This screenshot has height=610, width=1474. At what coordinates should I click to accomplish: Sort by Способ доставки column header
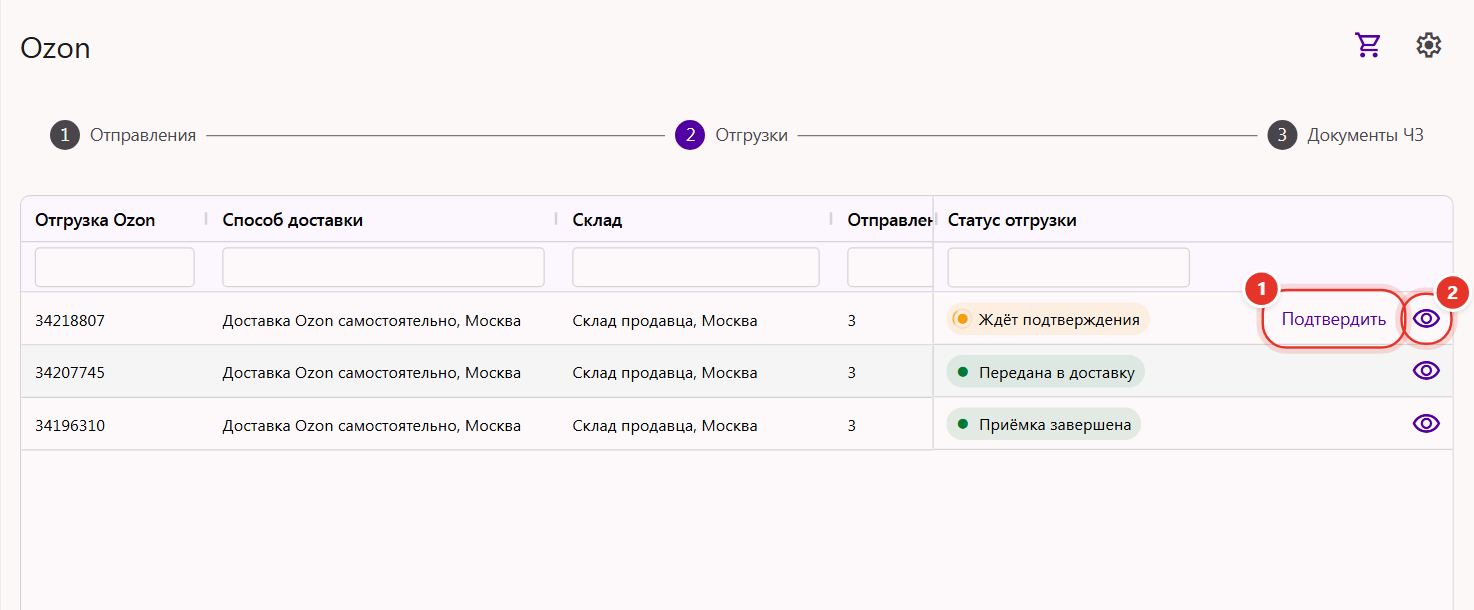(292, 220)
